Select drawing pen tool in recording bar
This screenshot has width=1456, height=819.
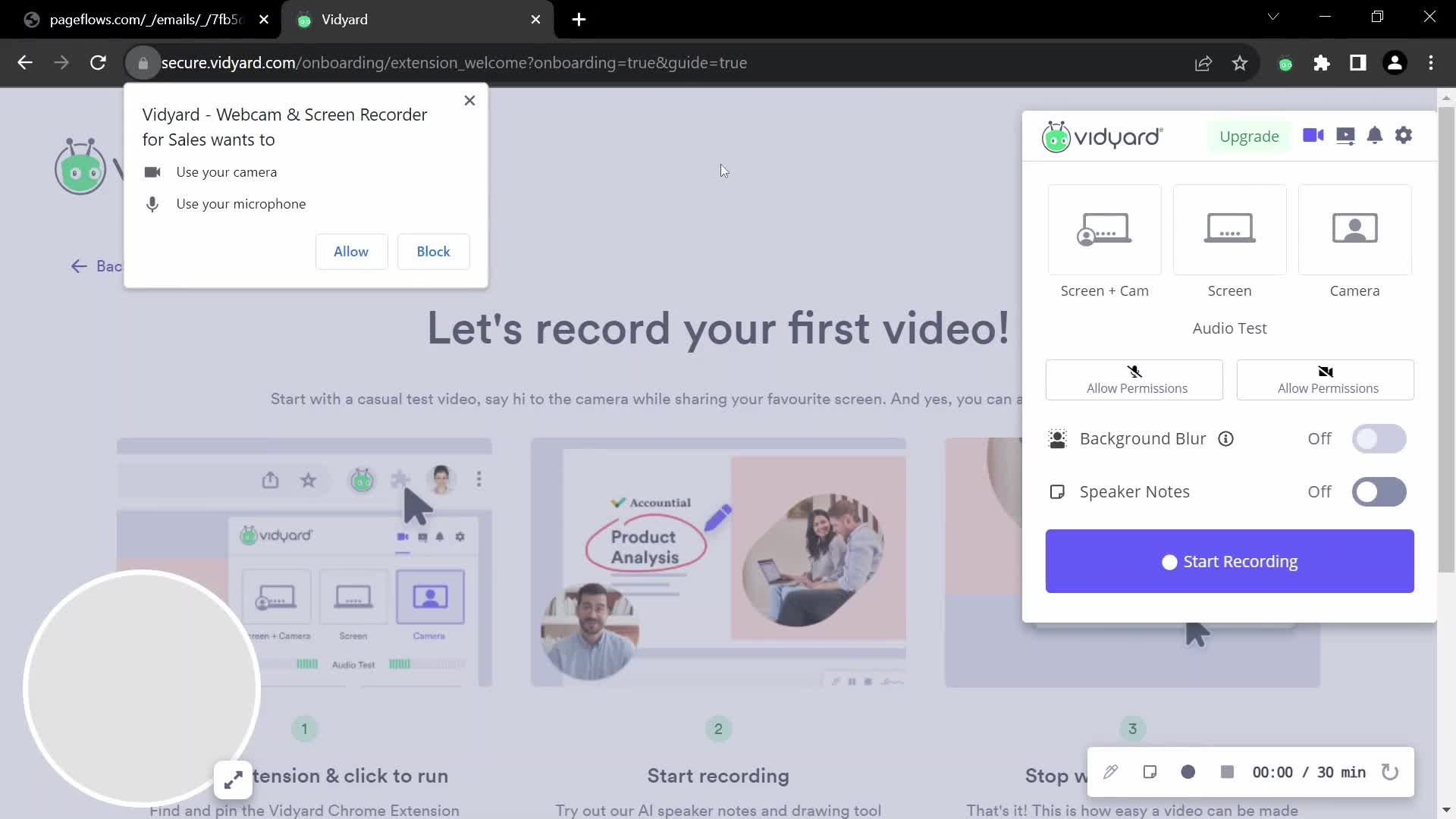[x=1110, y=772]
